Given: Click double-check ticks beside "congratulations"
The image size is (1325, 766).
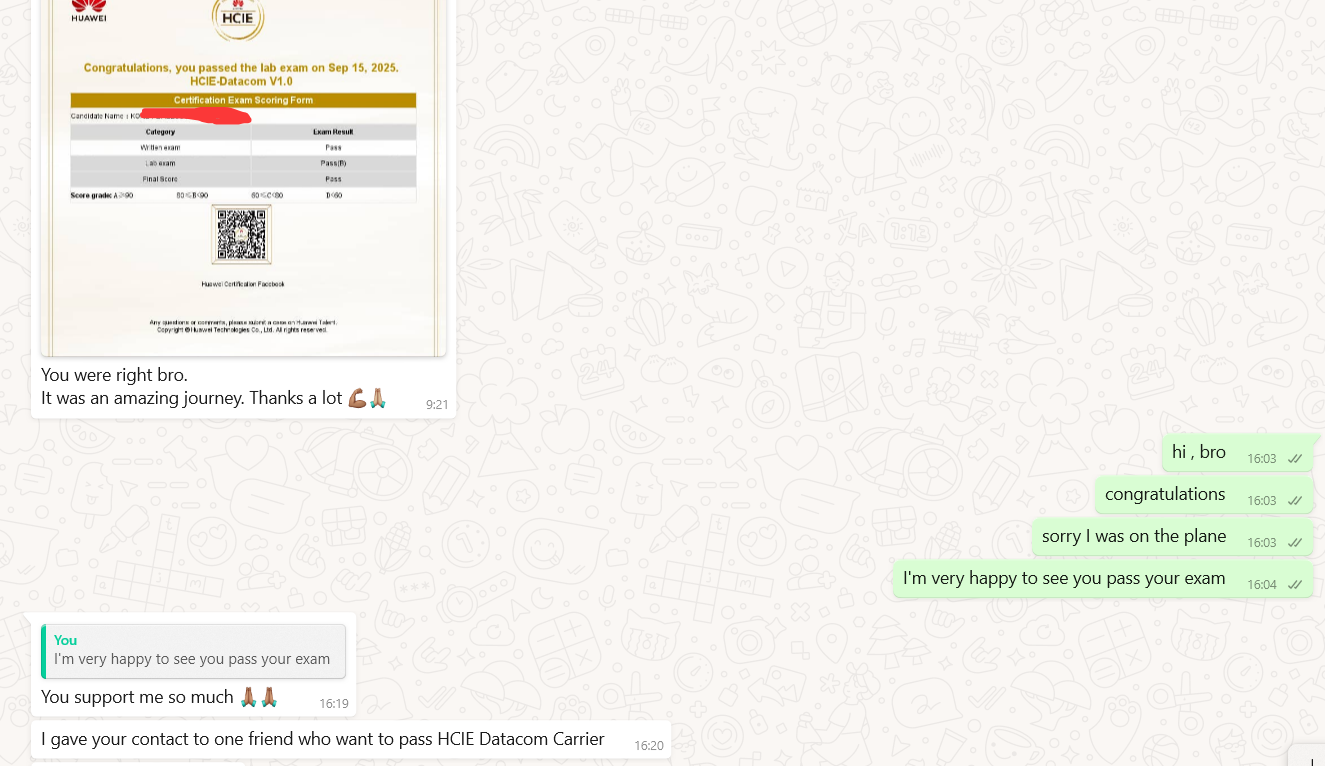Looking at the screenshot, I should tap(1294, 501).
